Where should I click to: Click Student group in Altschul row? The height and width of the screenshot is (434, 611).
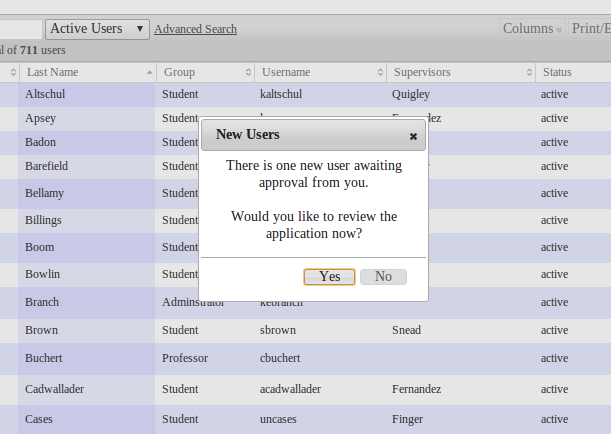pos(180,94)
